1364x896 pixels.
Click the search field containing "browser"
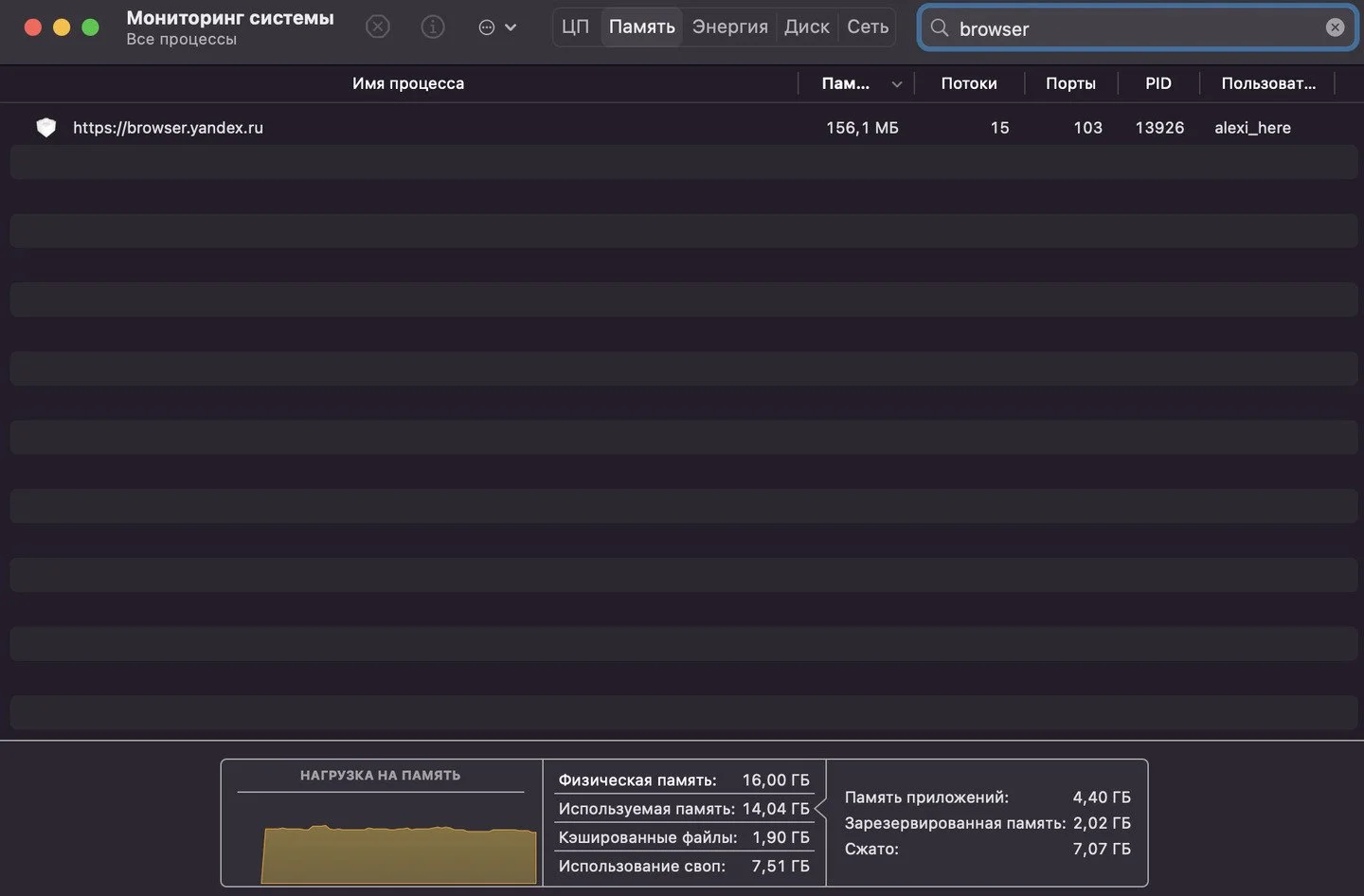[x=1138, y=28]
